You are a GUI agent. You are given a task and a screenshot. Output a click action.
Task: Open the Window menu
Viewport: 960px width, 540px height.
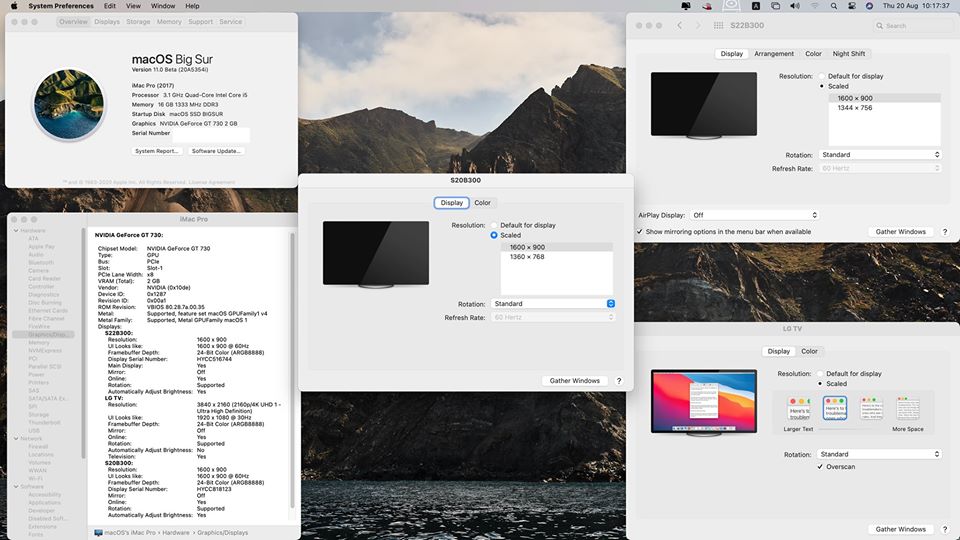click(163, 6)
